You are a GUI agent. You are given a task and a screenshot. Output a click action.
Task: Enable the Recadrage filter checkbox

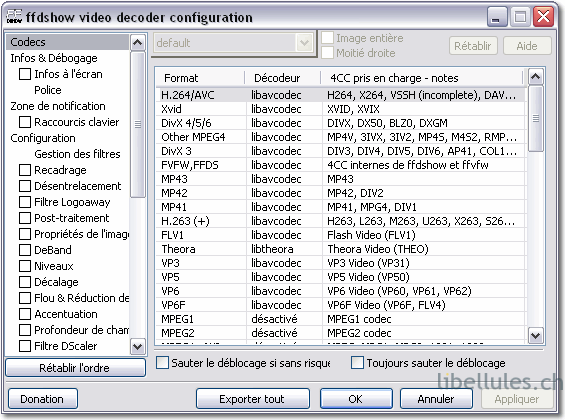point(25,170)
